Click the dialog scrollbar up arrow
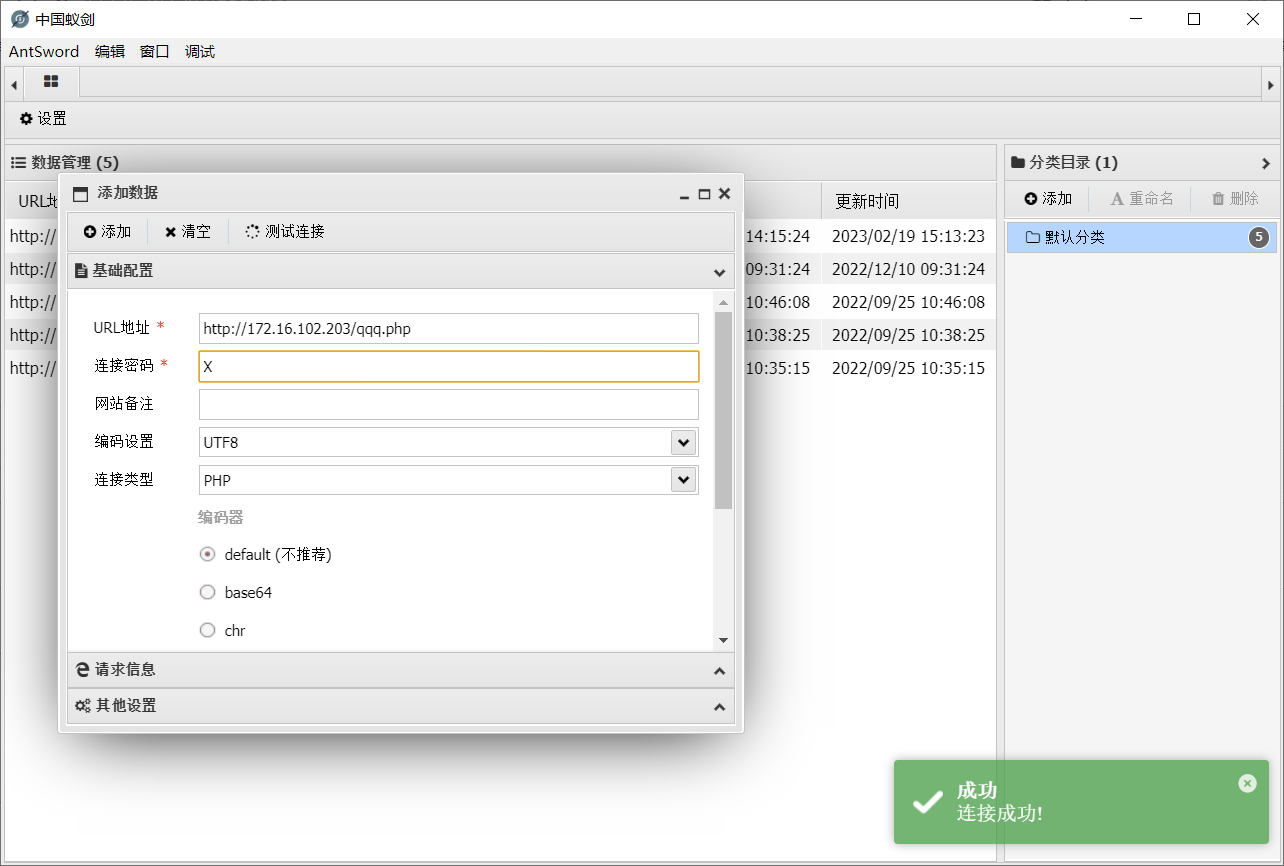This screenshot has width=1284, height=866. pyautogui.click(x=723, y=302)
